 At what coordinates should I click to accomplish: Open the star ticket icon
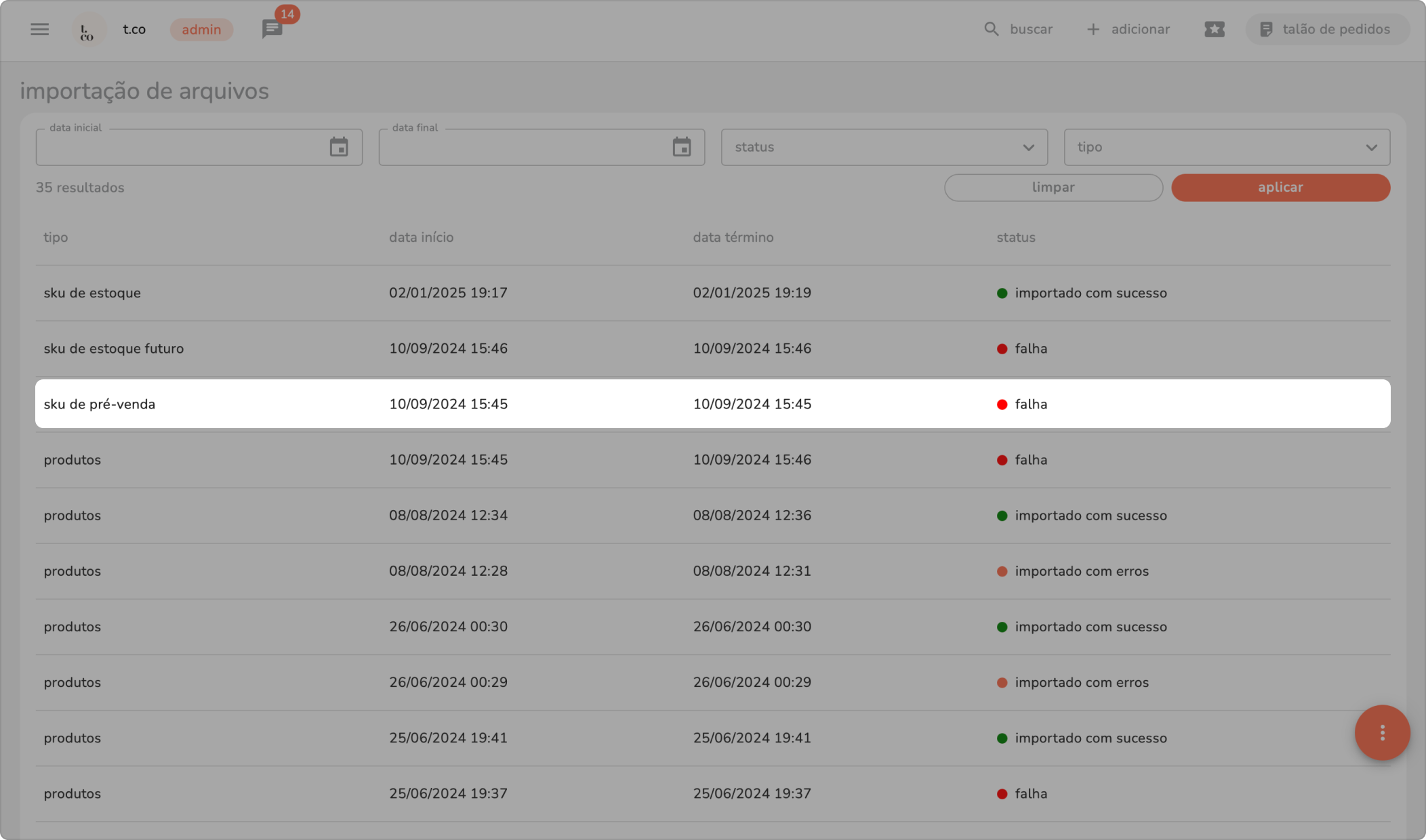[1214, 29]
